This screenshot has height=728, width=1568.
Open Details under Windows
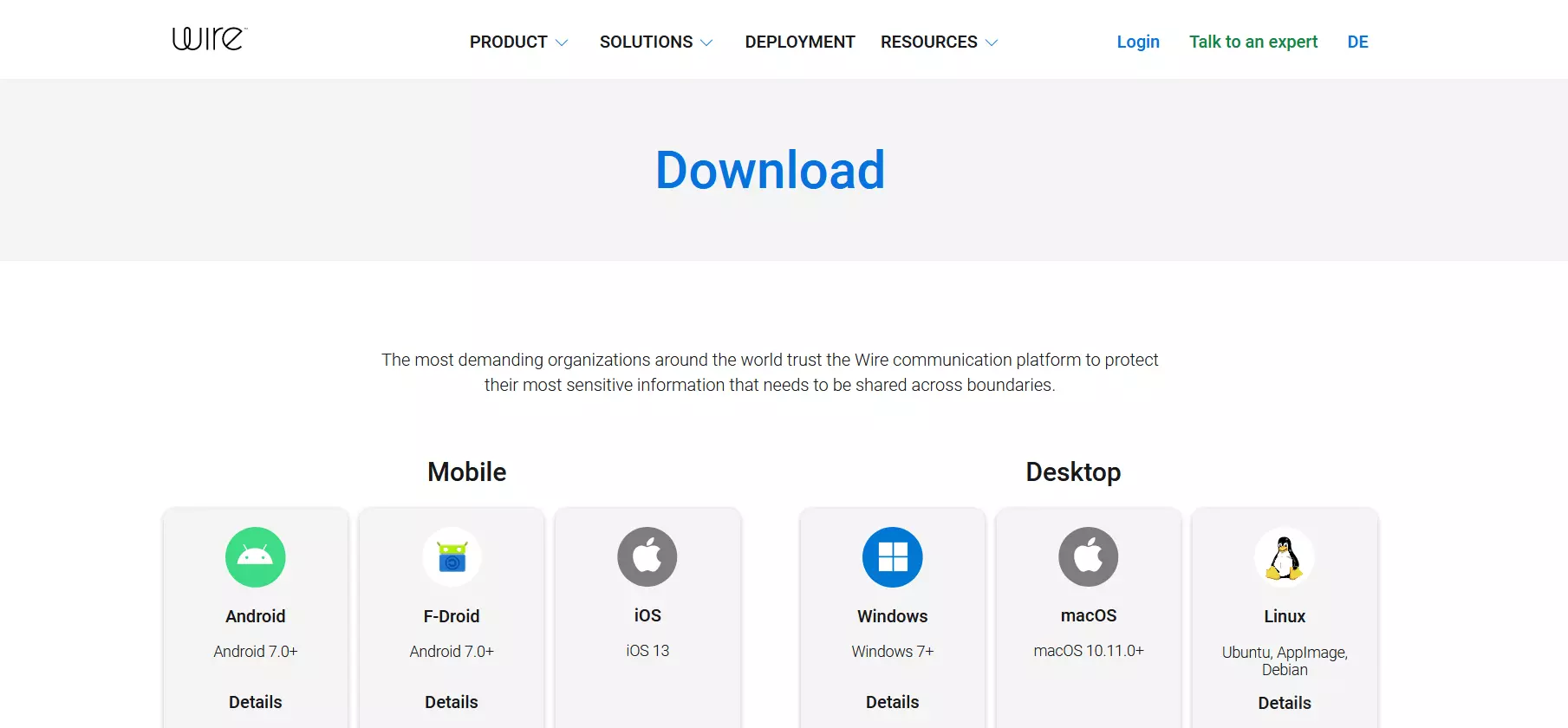pyautogui.click(x=893, y=702)
